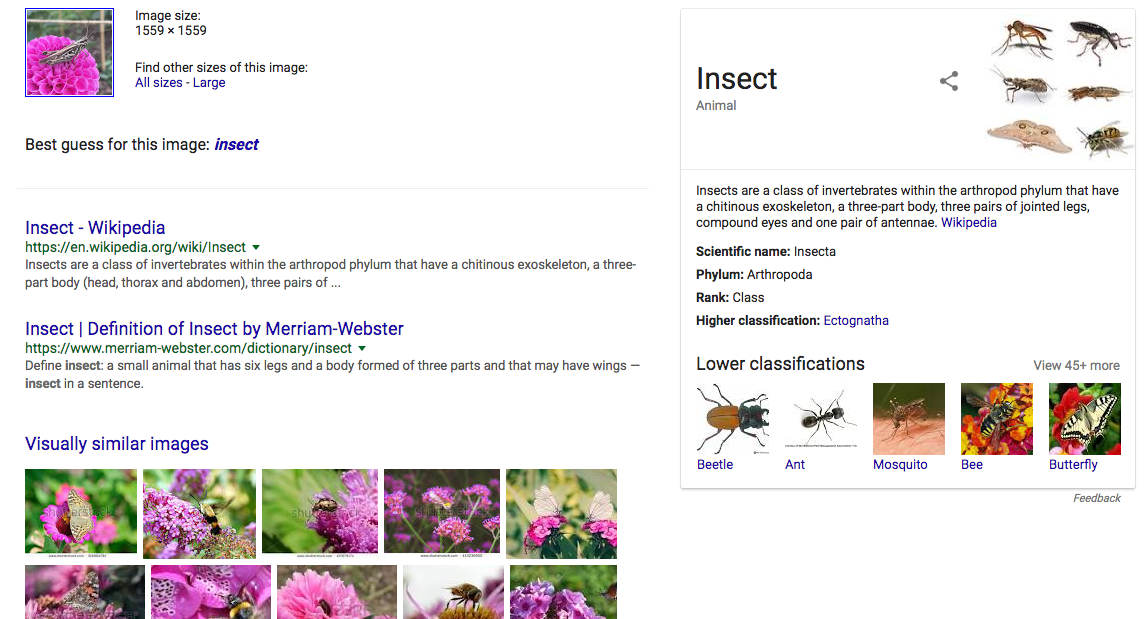The width and height of the screenshot is (1147, 619).
Task: Open the best guess 'insect' link
Action: tap(236, 145)
